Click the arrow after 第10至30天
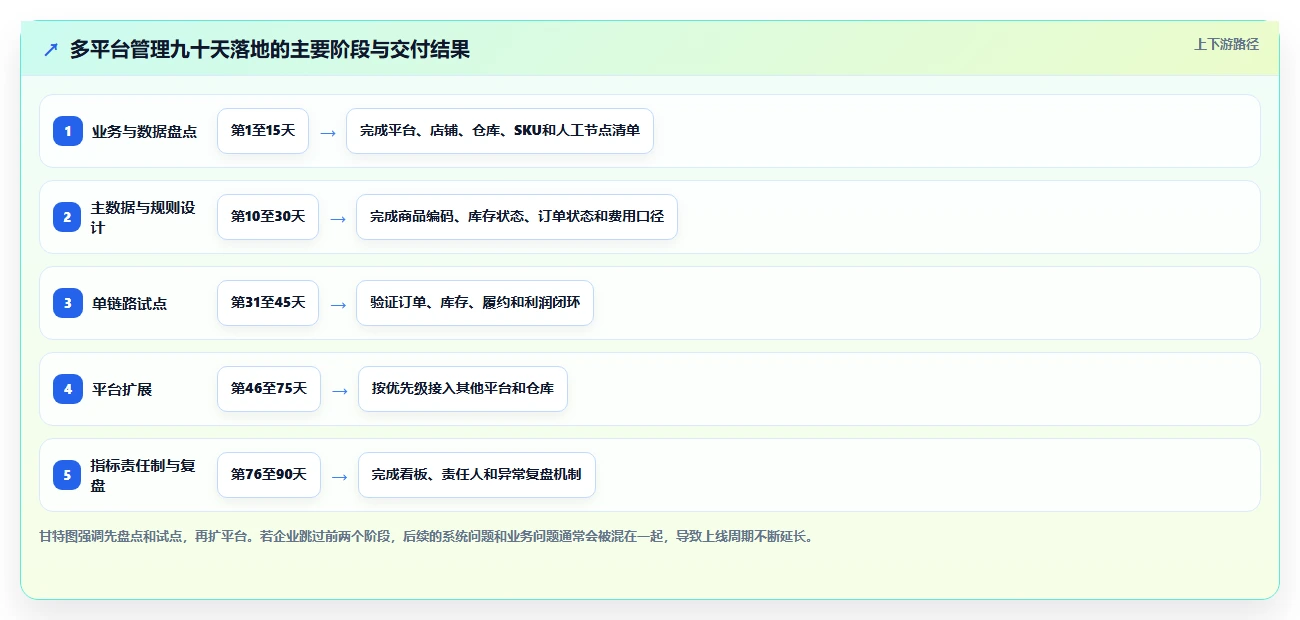This screenshot has height=620, width=1300. click(338, 218)
